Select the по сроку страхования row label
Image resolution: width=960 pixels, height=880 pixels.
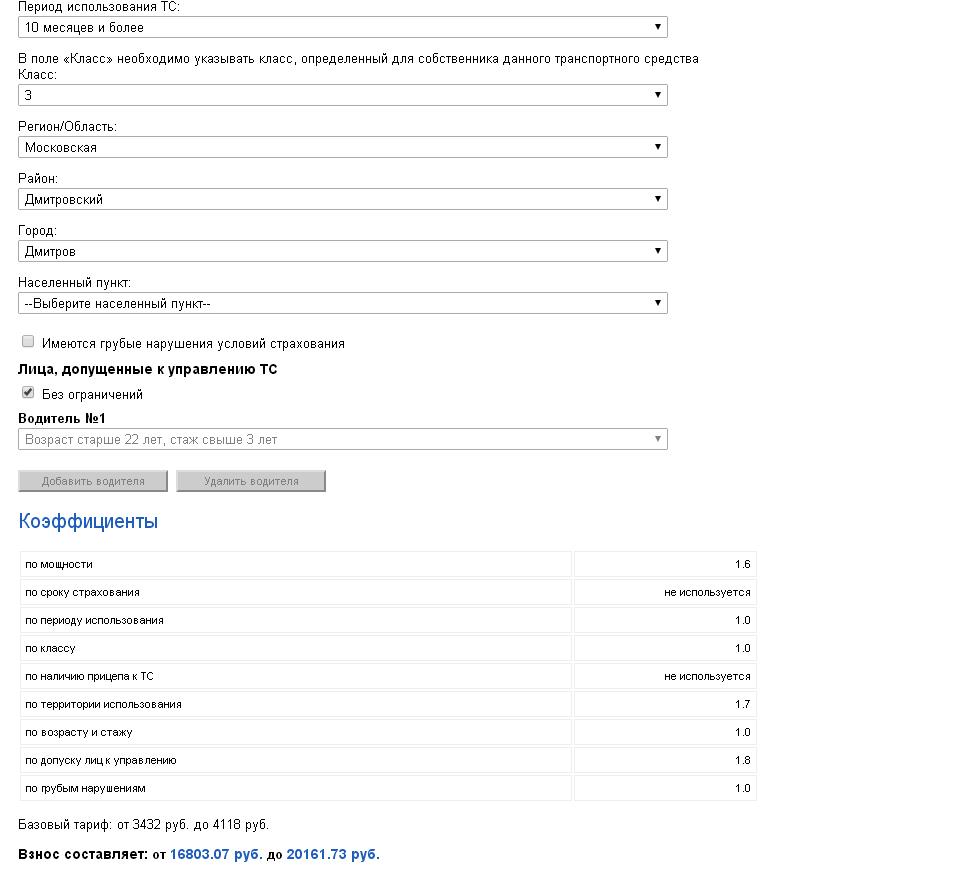click(x=82, y=592)
